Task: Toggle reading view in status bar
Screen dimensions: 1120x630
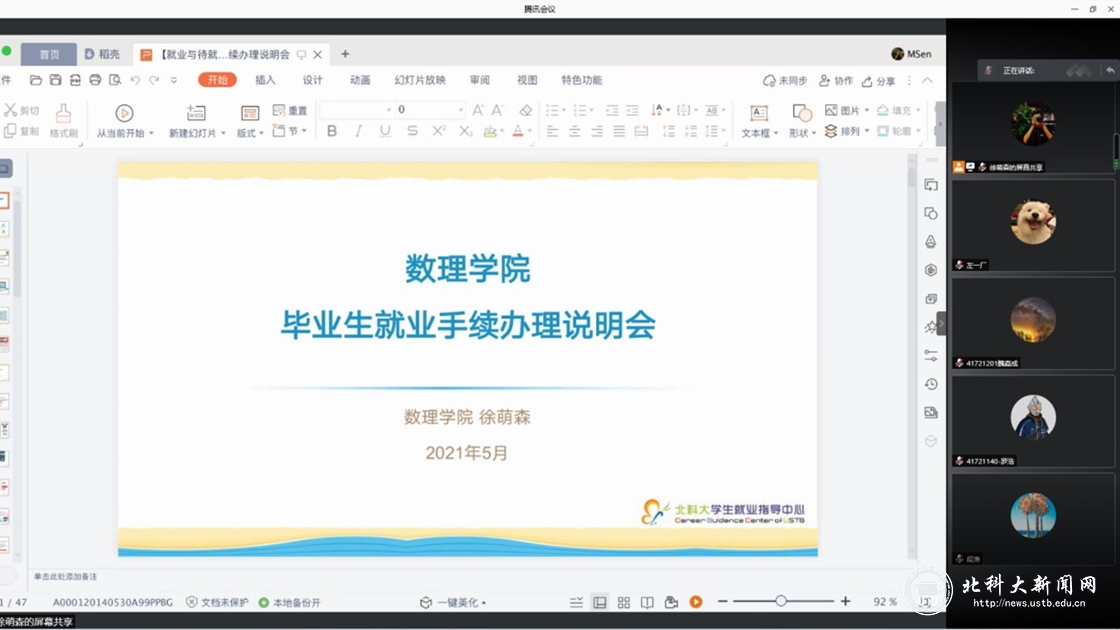Action: pos(647,602)
